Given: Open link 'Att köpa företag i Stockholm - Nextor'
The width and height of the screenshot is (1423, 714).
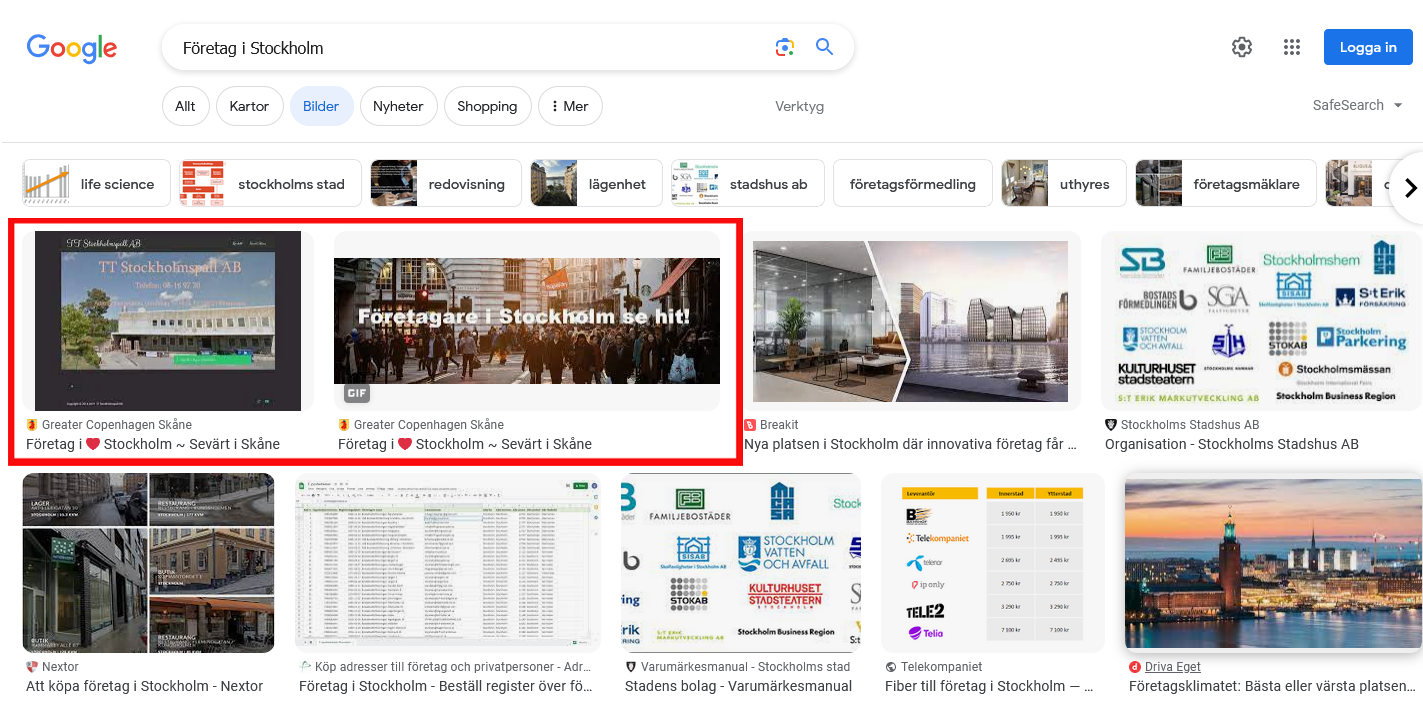Looking at the screenshot, I should pos(144,686).
